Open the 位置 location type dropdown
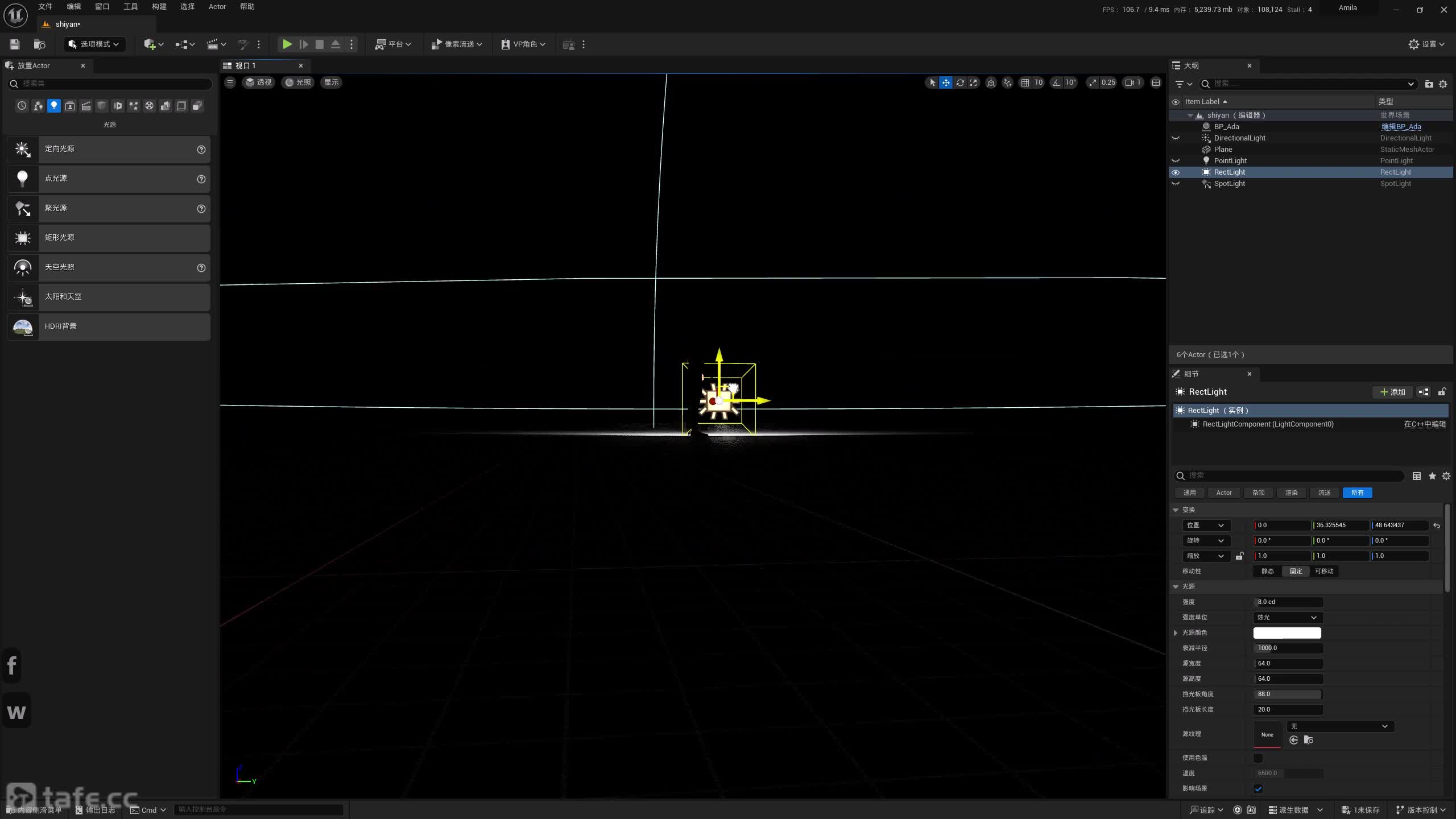Screen dimensions: 1456x819 (x=1206, y=526)
